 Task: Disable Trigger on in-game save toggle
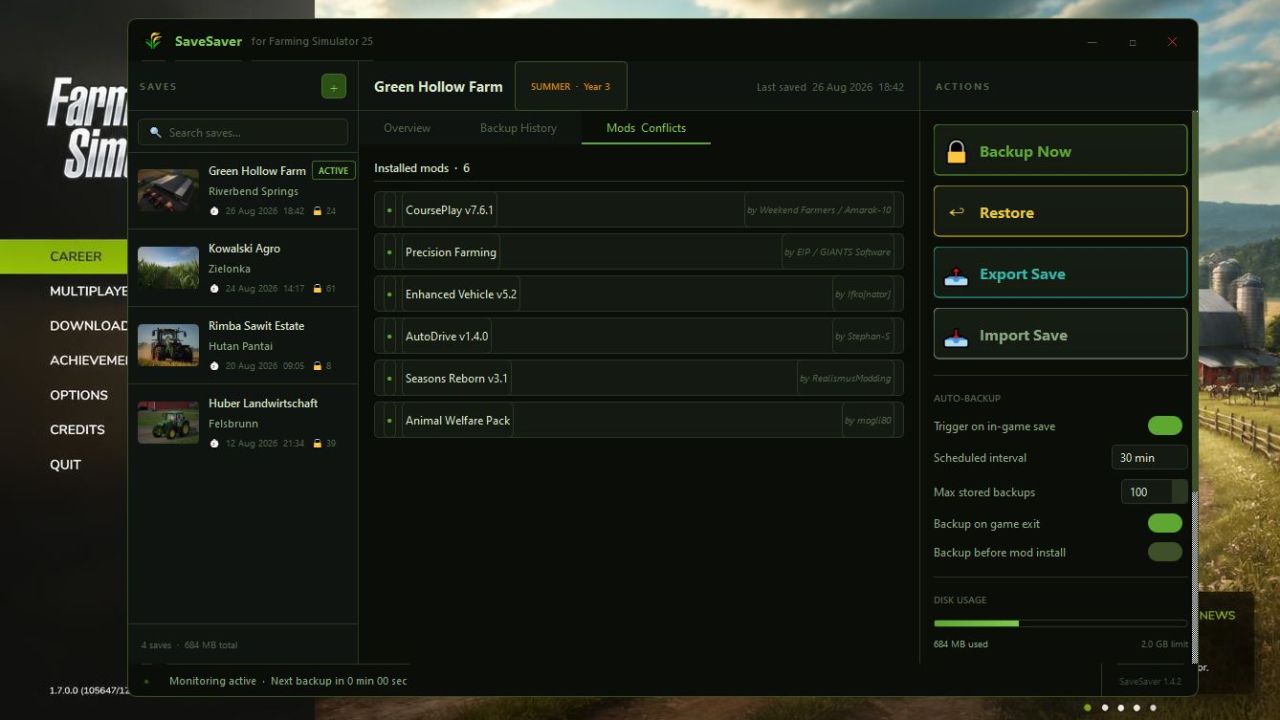click(1165, 426)
